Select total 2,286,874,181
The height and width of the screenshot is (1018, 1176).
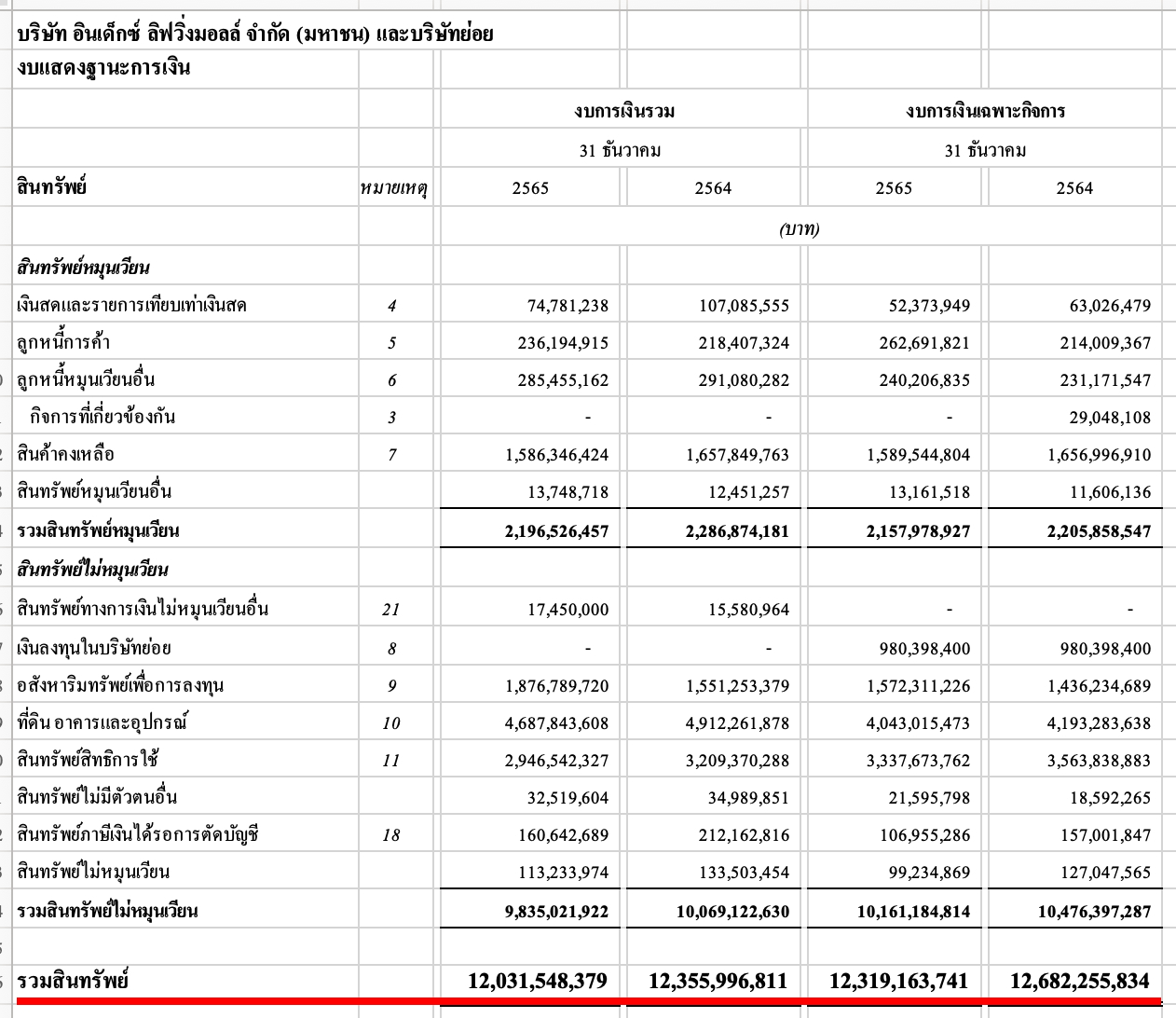[x=738, y=531]
